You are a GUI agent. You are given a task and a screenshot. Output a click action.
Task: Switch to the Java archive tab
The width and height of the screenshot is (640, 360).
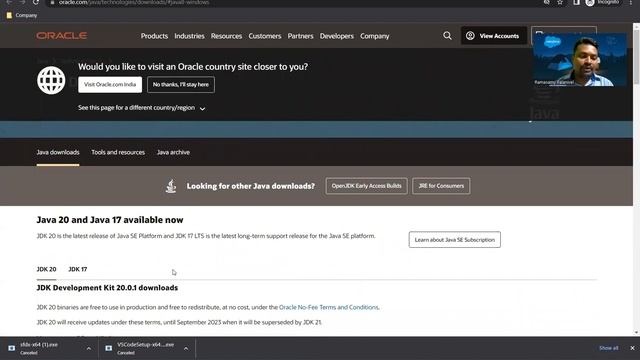click(173, 152)
